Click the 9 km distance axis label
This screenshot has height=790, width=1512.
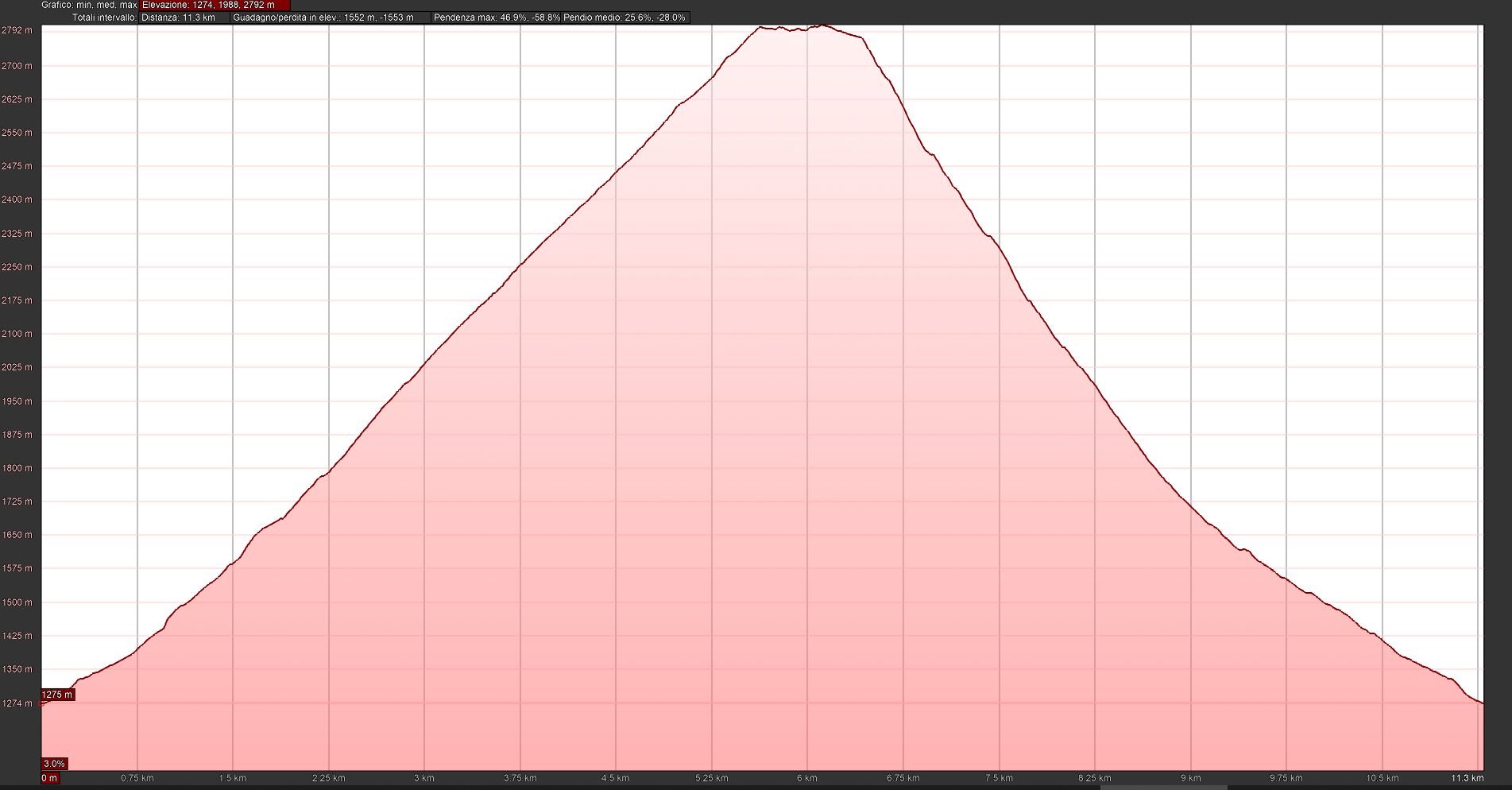point(1190,778)
